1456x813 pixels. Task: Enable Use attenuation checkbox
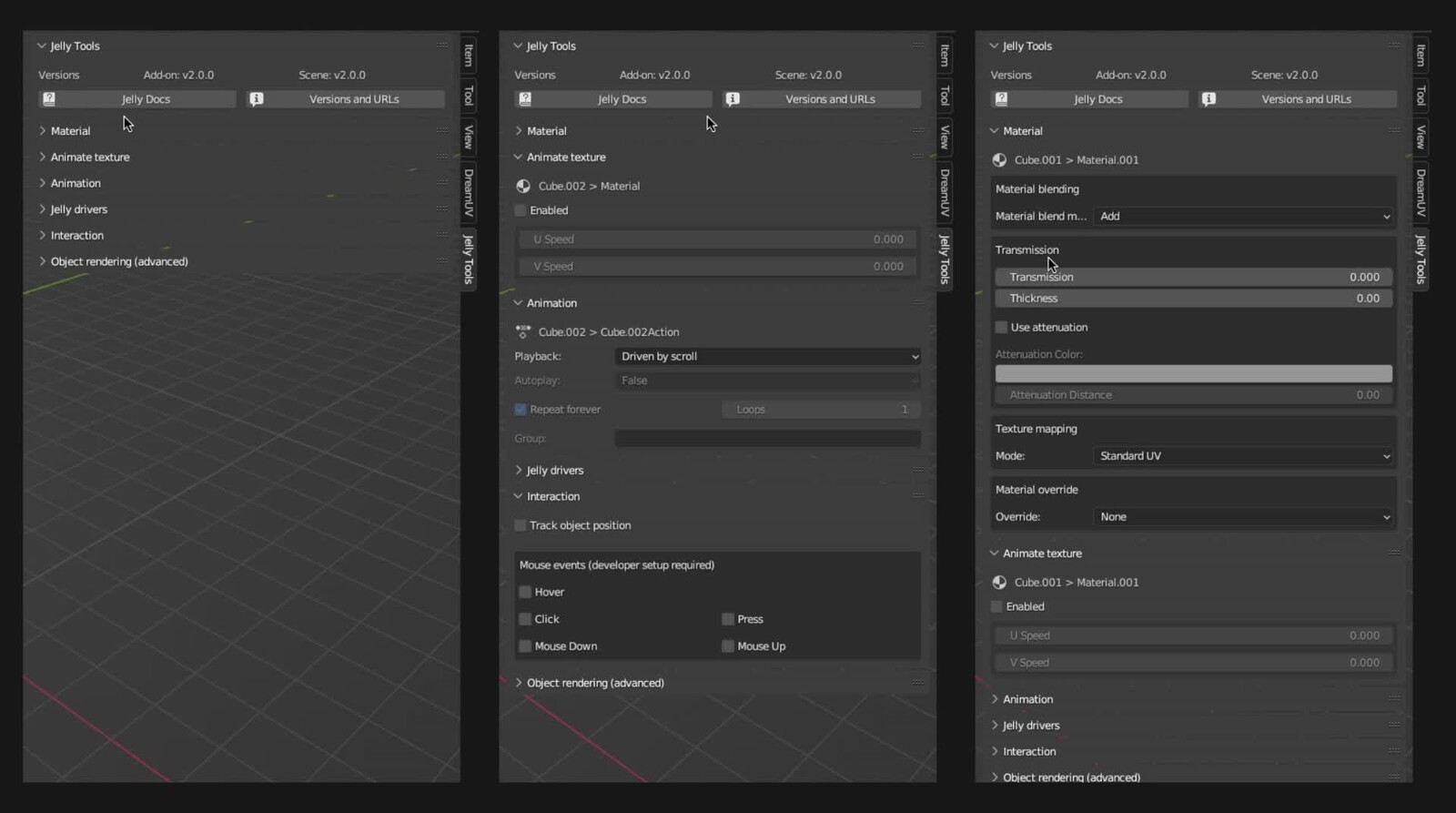click(x=1001, y=327)
